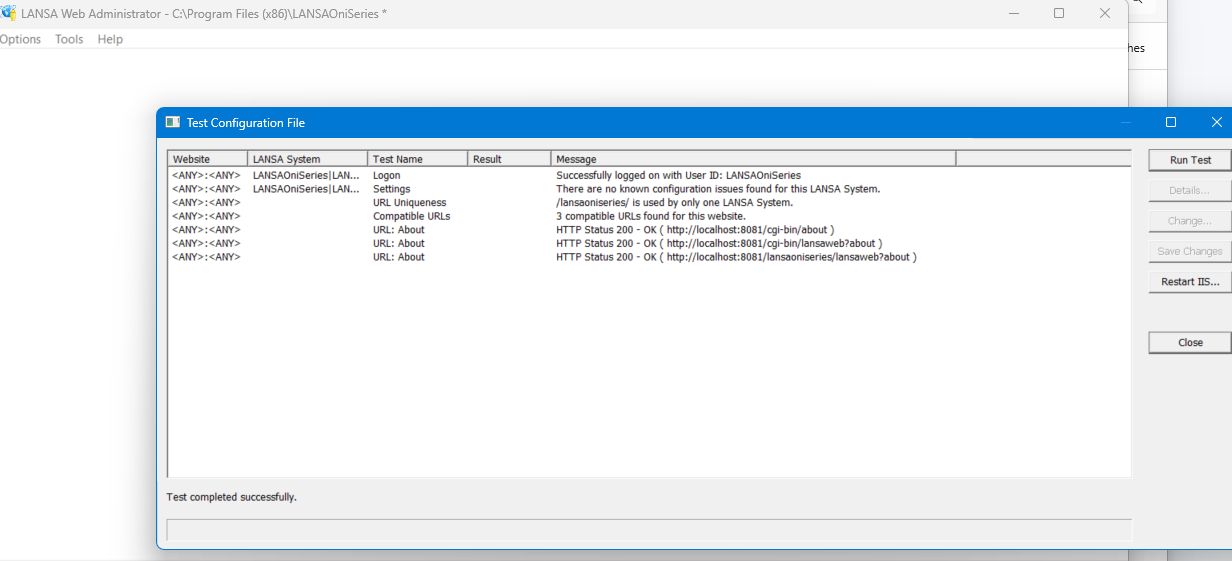Viewport: 1232px width, 561px height.
Task: Select the Logon test result row
Action: click(x=386, y=175)
